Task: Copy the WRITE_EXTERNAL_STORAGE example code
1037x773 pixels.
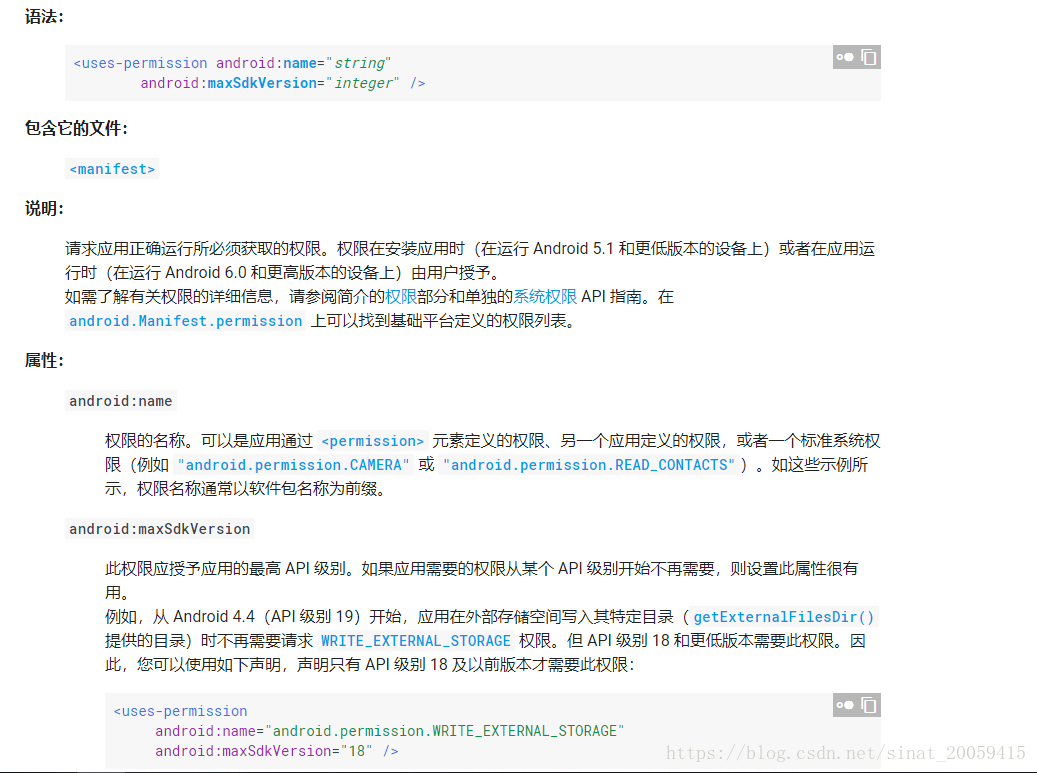Action: [869, 706]
